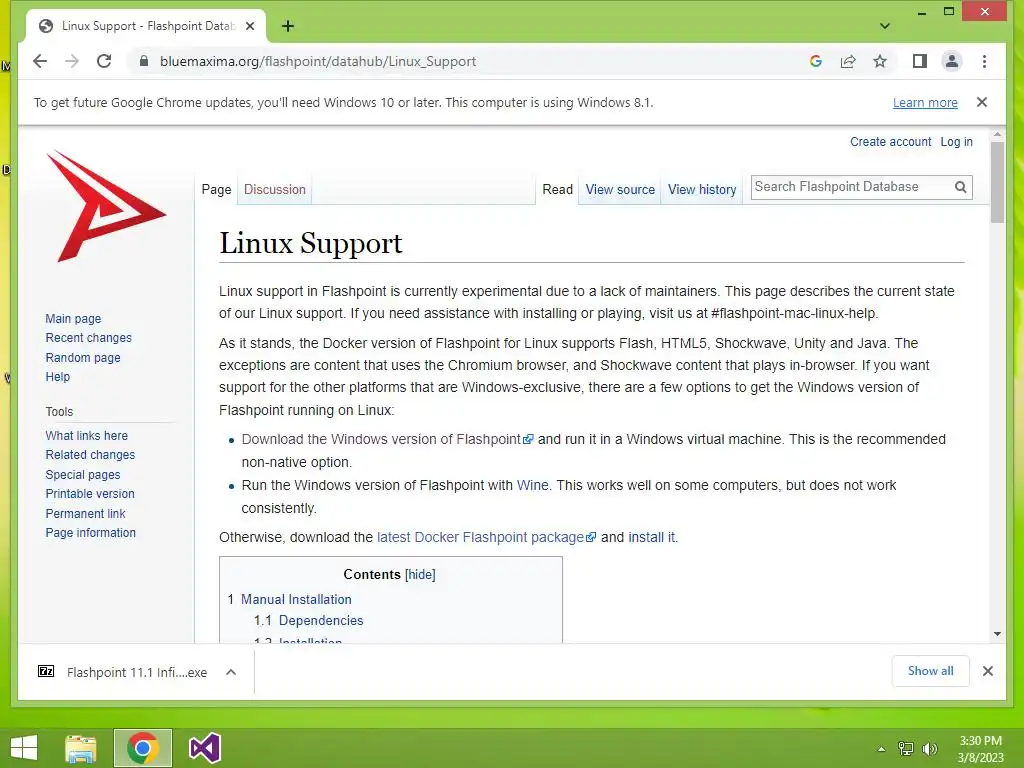Screen dimensions: 1024x768
Task: Open Random page link
Action: pos(83,358)
